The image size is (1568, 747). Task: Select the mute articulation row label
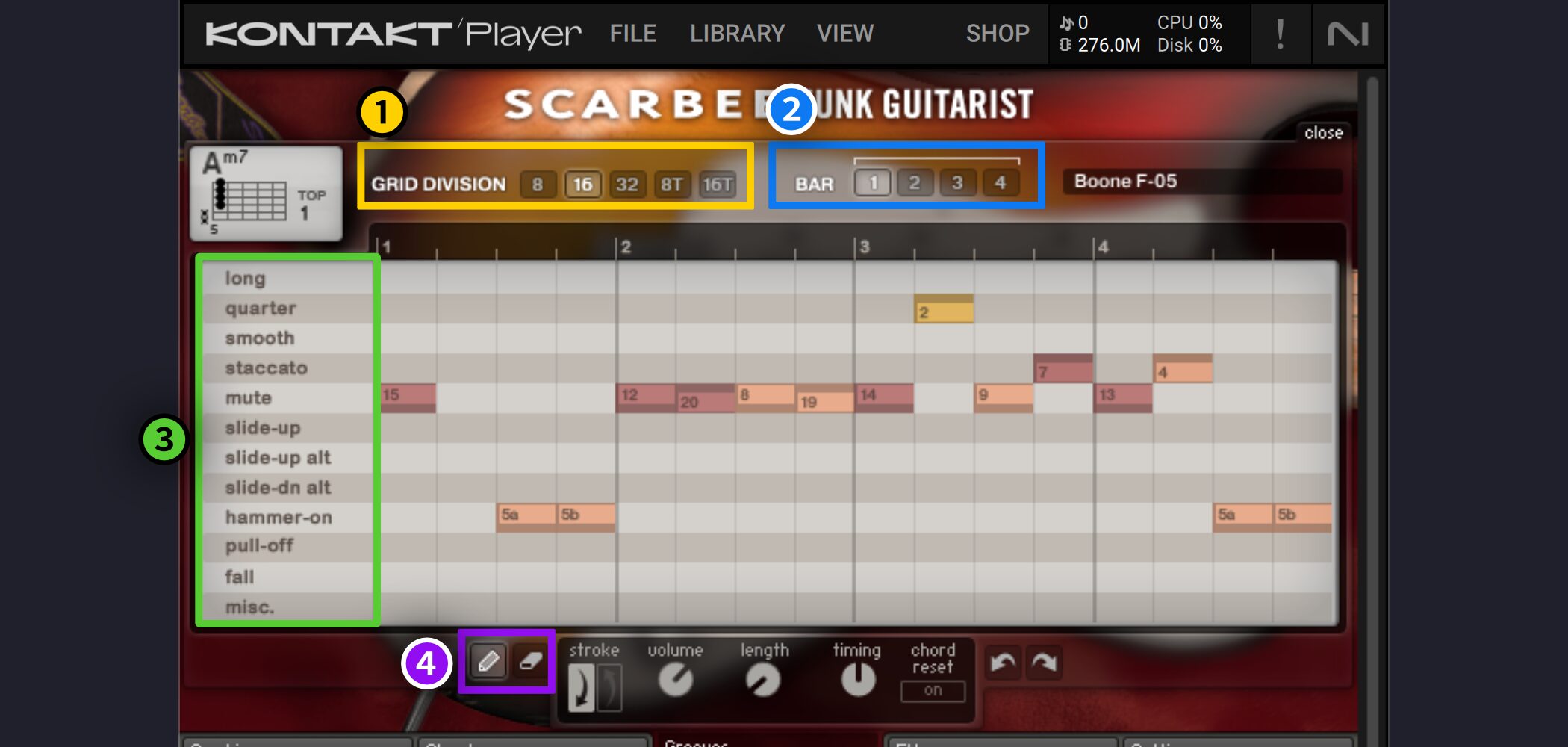[x=248, y=398]
